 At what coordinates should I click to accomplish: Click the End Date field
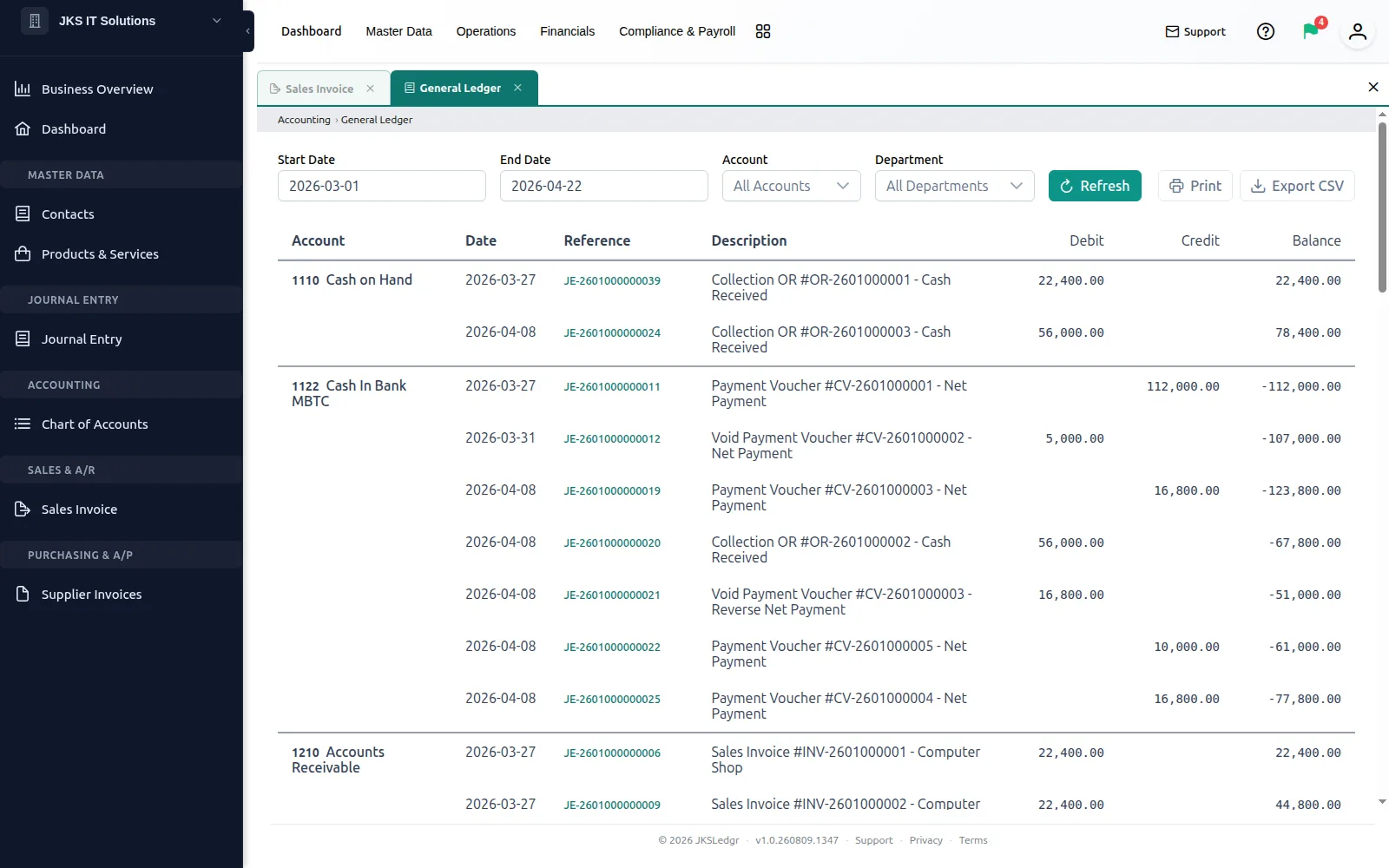[604, 186]
